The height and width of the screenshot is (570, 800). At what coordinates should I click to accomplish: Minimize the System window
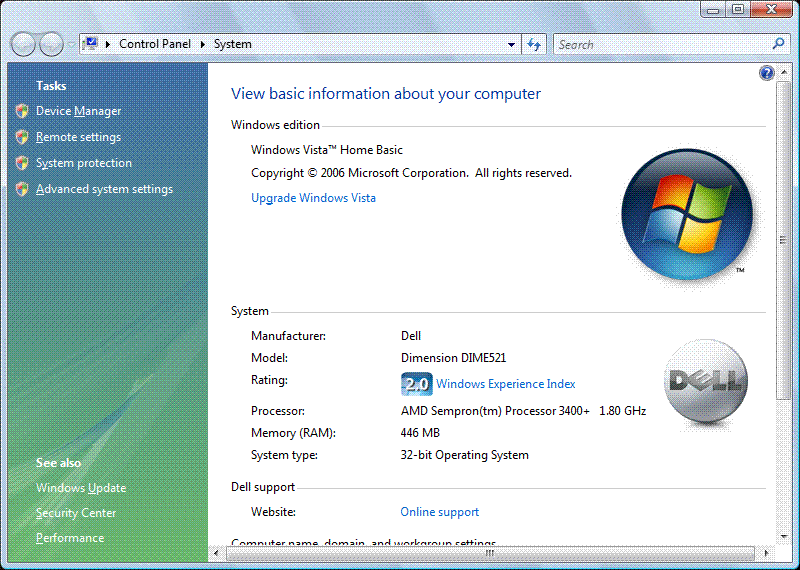coord(713,9)
